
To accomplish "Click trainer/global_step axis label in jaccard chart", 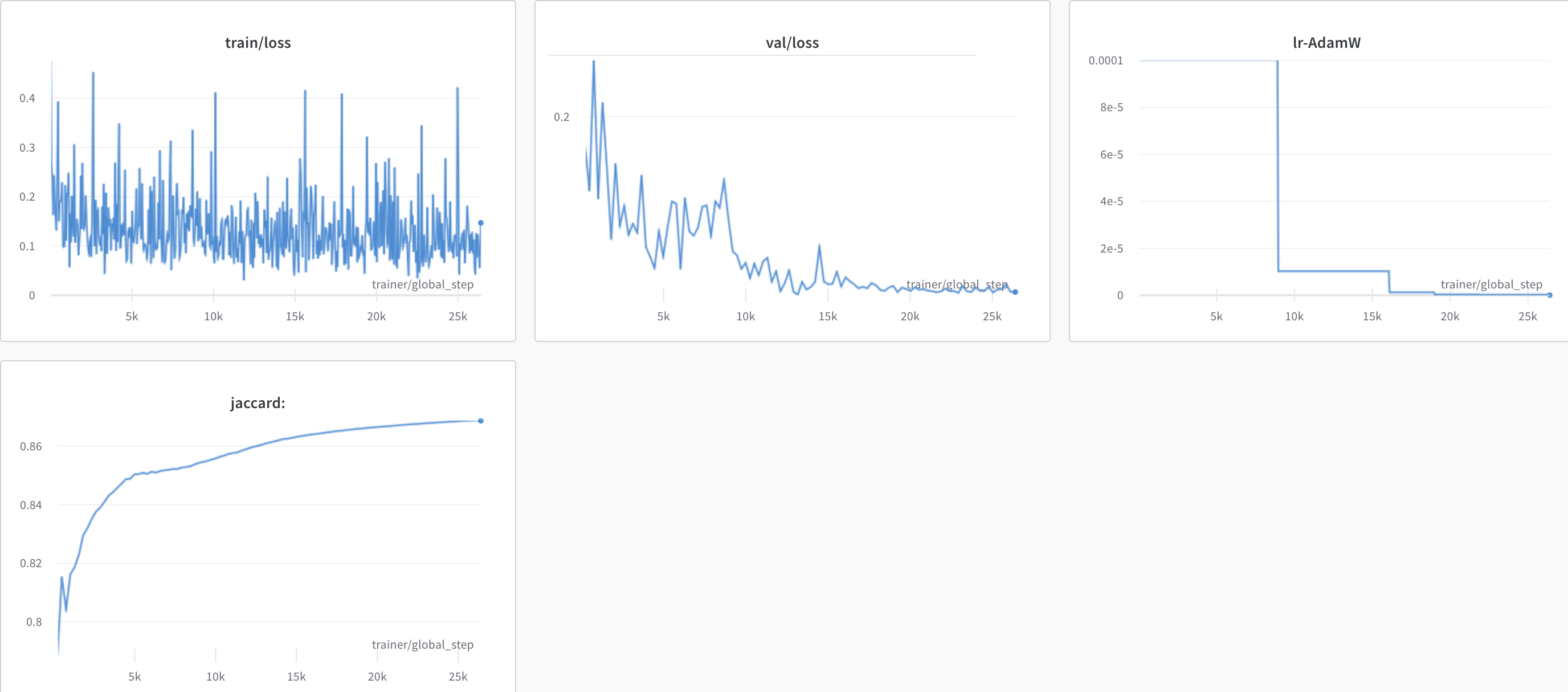I will coord(422,645).
